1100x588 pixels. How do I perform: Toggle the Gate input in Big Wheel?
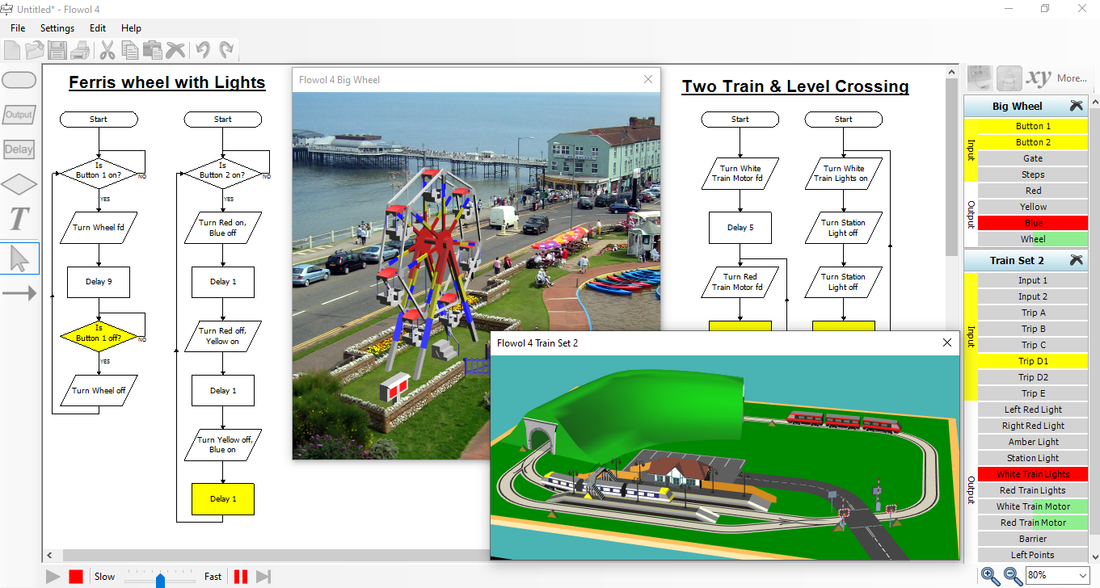click(x=1033, y=158)
